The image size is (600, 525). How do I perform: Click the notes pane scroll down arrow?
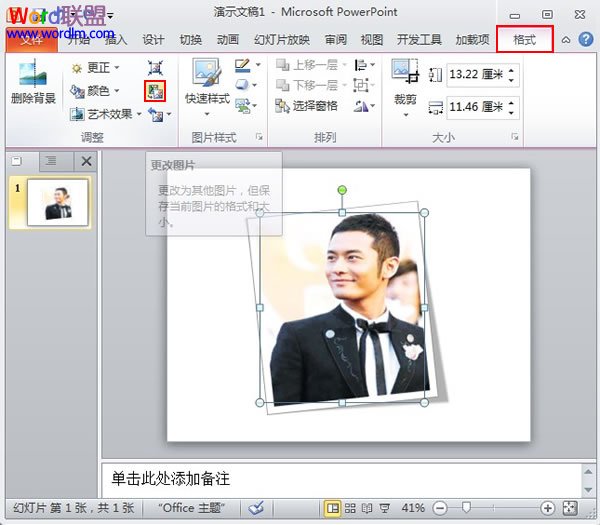coord(589,490)
